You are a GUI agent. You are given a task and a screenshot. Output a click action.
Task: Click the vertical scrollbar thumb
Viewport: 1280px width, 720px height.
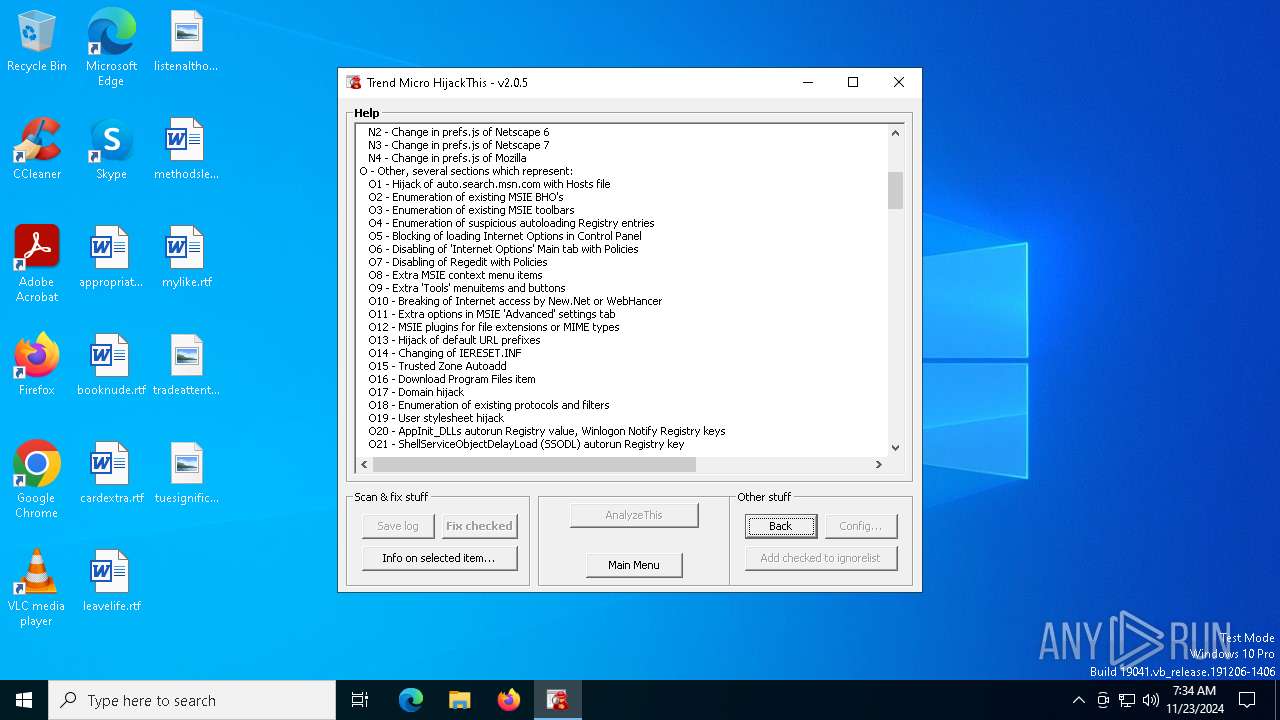pos(895,190)
